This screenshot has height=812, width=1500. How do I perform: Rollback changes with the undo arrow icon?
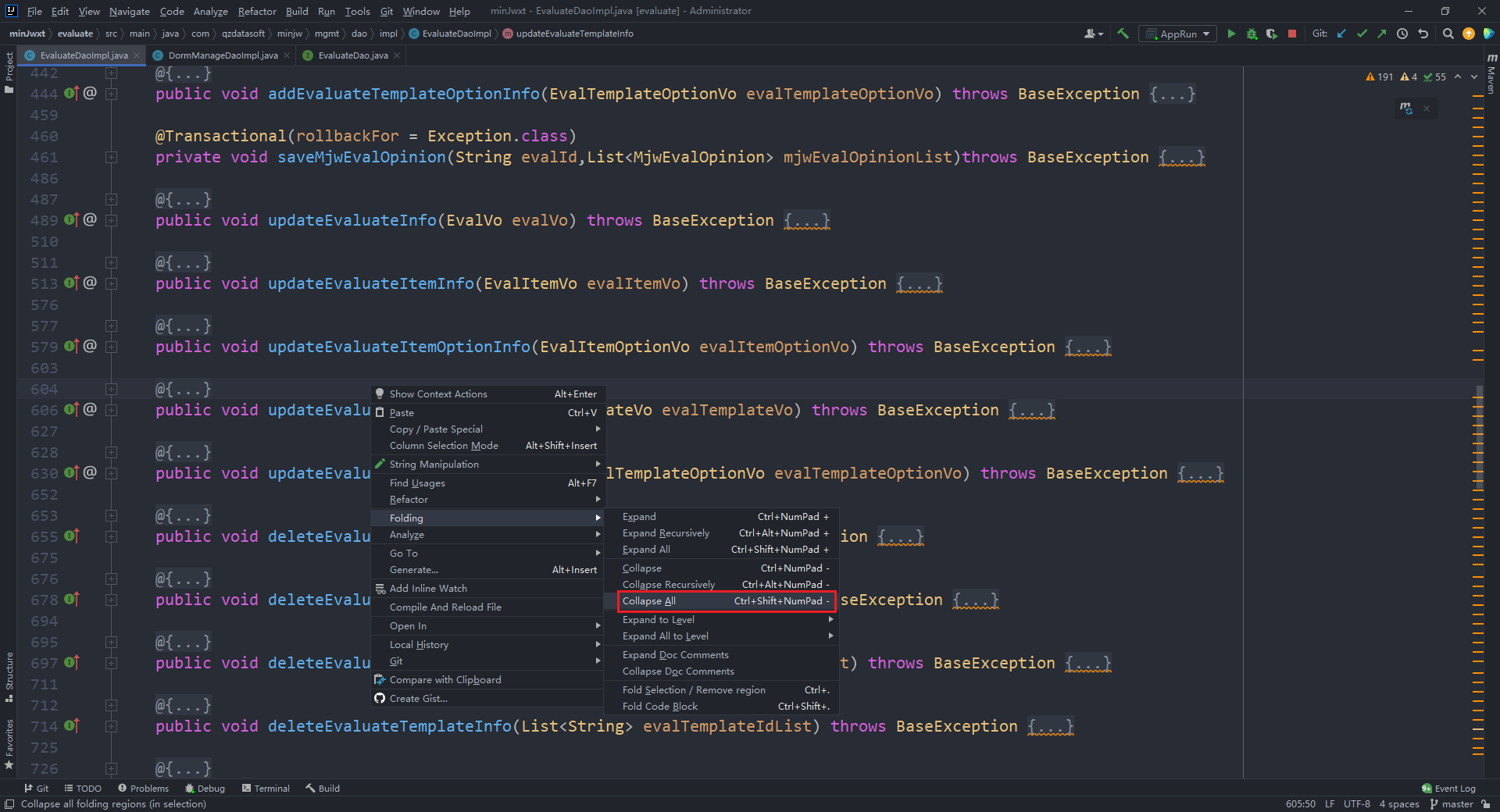[1423, 34]
